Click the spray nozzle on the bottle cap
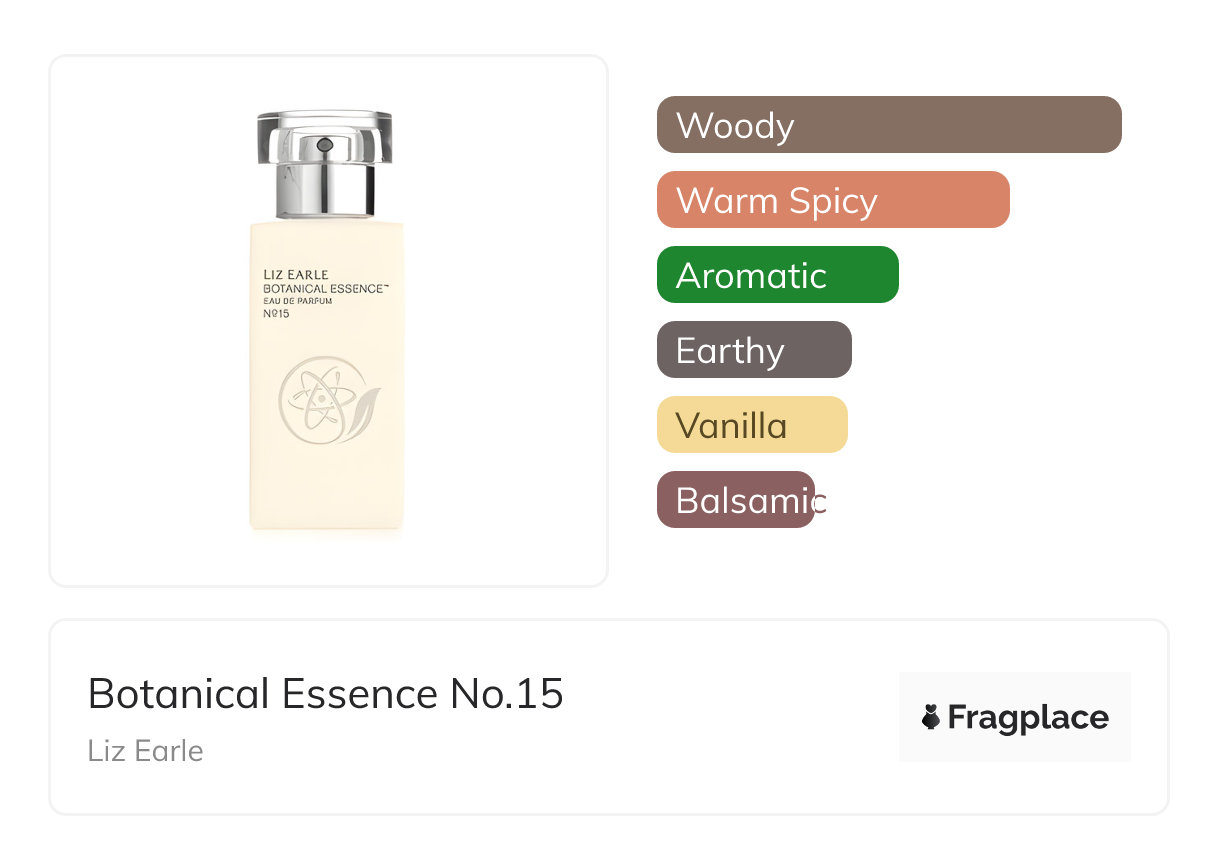Screen dimensions: 1218x864 324,146
